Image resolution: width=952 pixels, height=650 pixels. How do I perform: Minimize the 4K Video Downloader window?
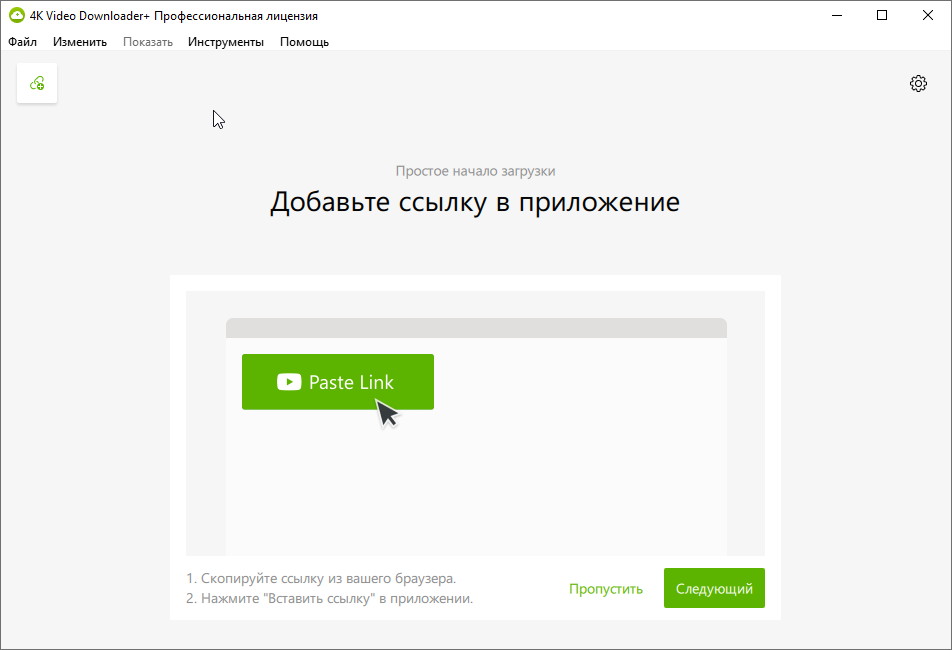[836, 15]
